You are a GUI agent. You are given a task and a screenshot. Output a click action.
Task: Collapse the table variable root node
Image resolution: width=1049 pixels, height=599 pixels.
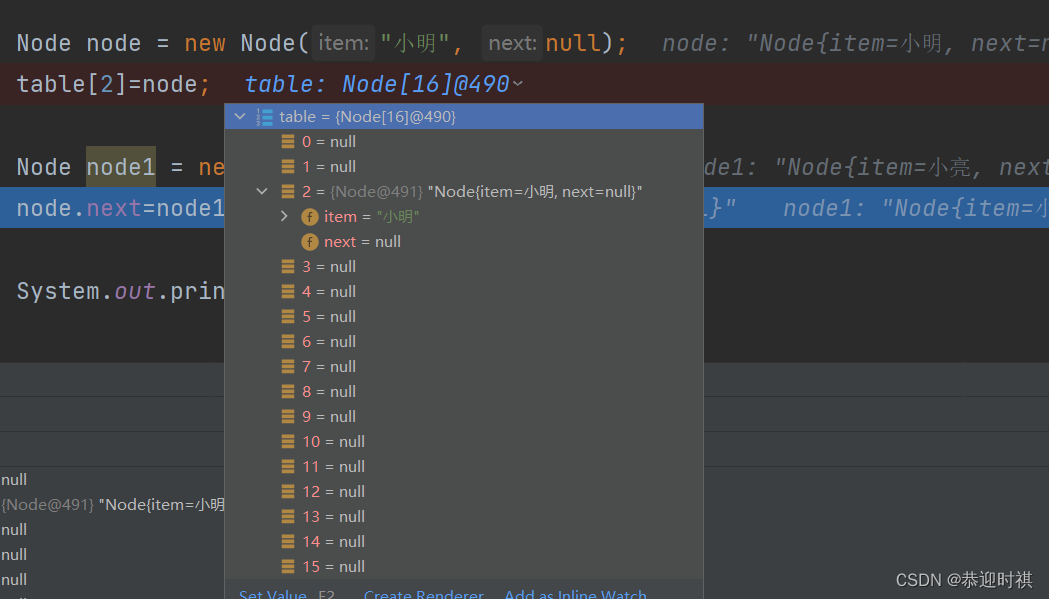click(x=240, y=116)
